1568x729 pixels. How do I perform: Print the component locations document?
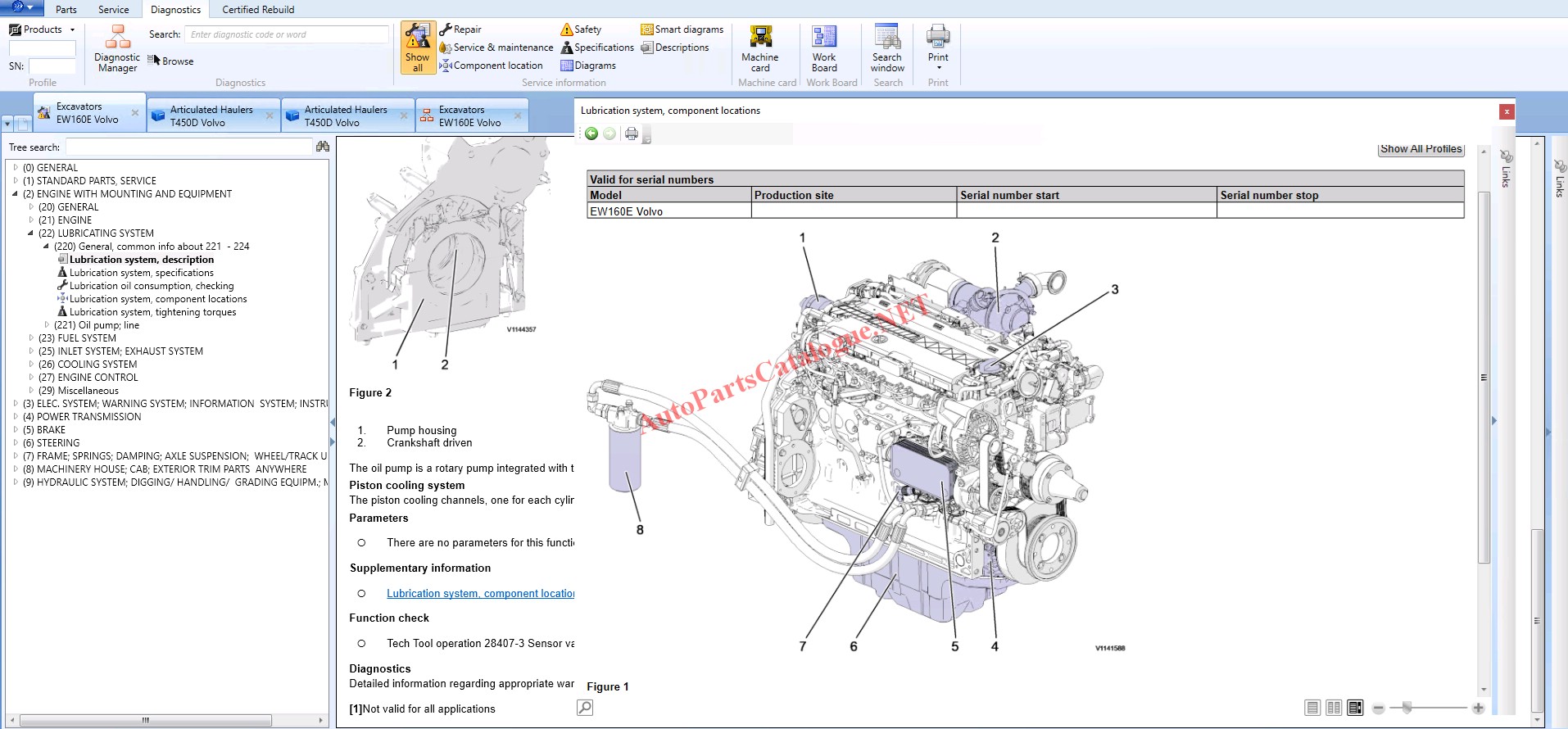(x=631, y=134)
